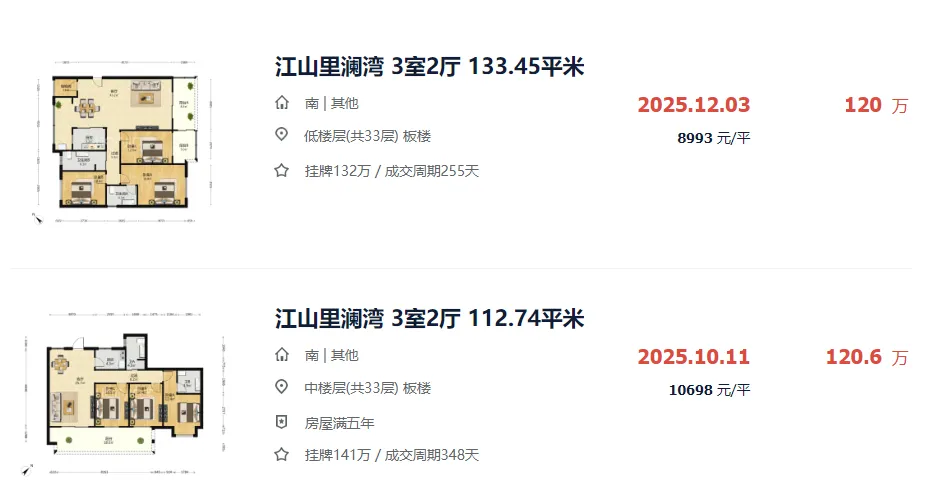Click shield icon beside 房屋满五年

[282, 423]
